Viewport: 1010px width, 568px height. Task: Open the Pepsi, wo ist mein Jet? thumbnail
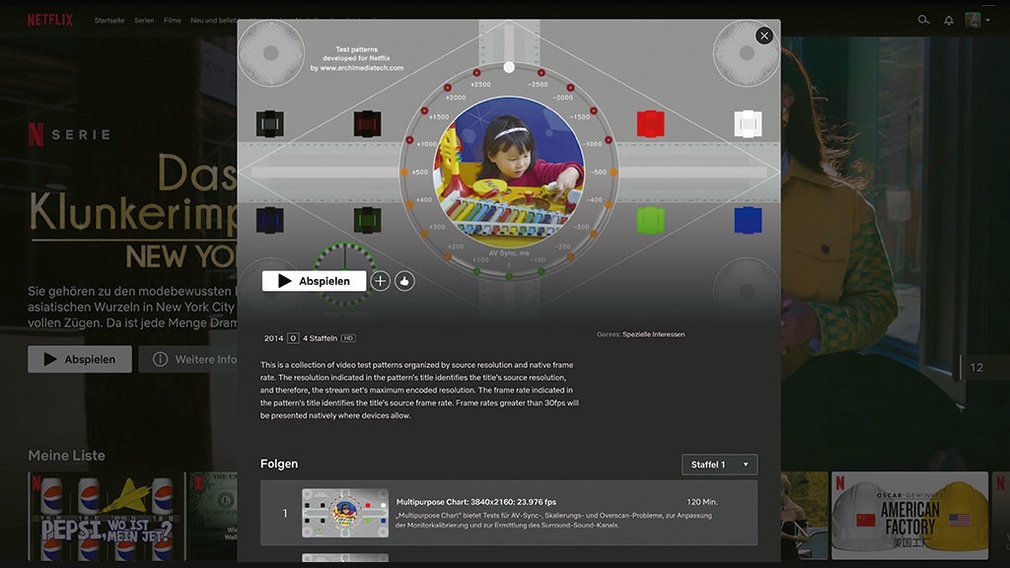(x=106, y=516)
